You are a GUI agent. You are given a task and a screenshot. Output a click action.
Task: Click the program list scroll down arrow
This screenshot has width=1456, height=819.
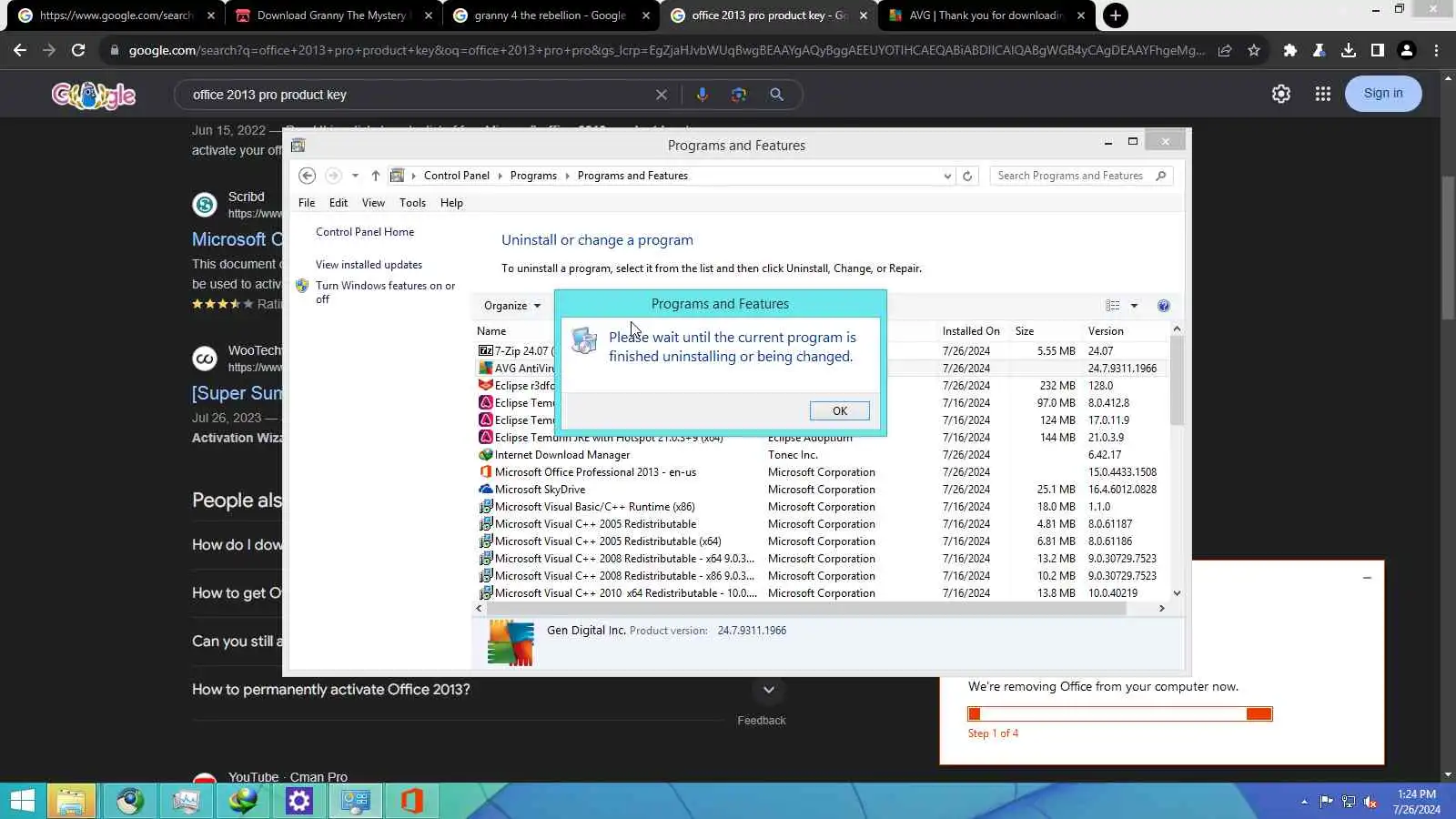tap(1177, 593)
